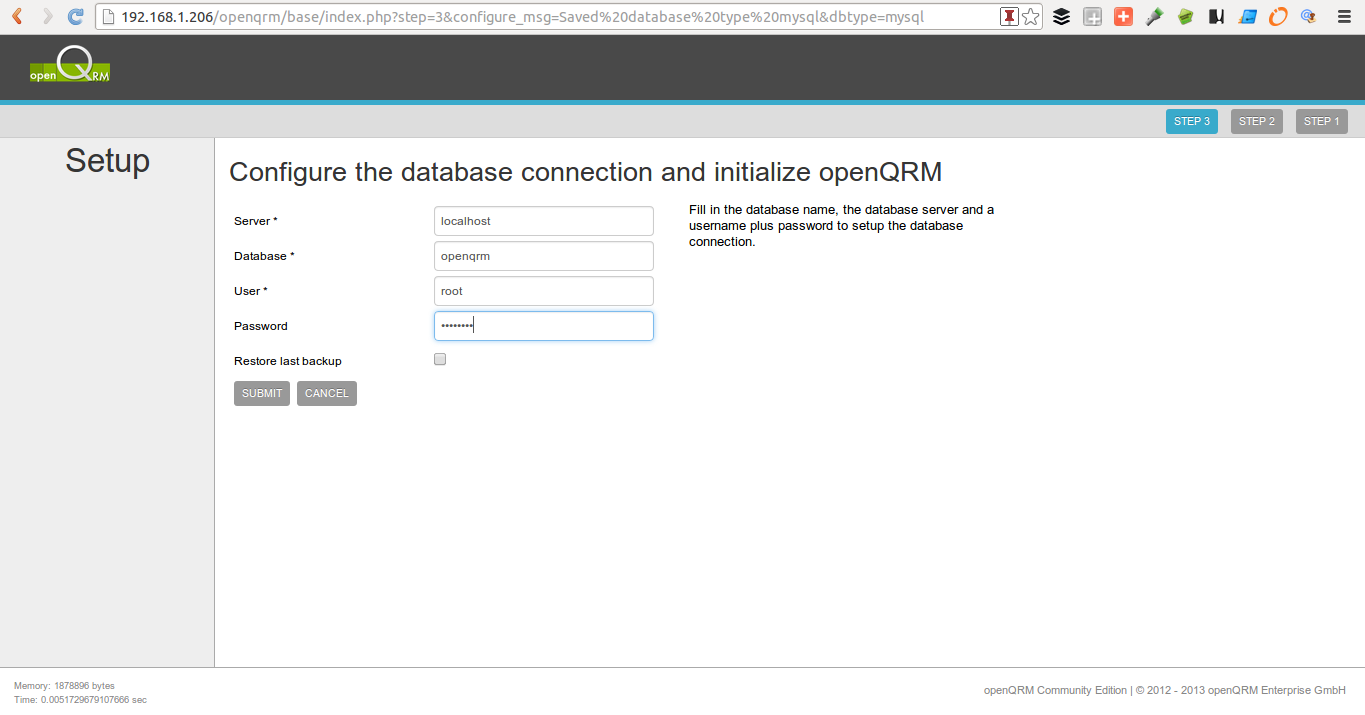The height and width of the screenshot is (715, 1365).
Task: Click the flashlight extension icon
Action: (1154, 16)
